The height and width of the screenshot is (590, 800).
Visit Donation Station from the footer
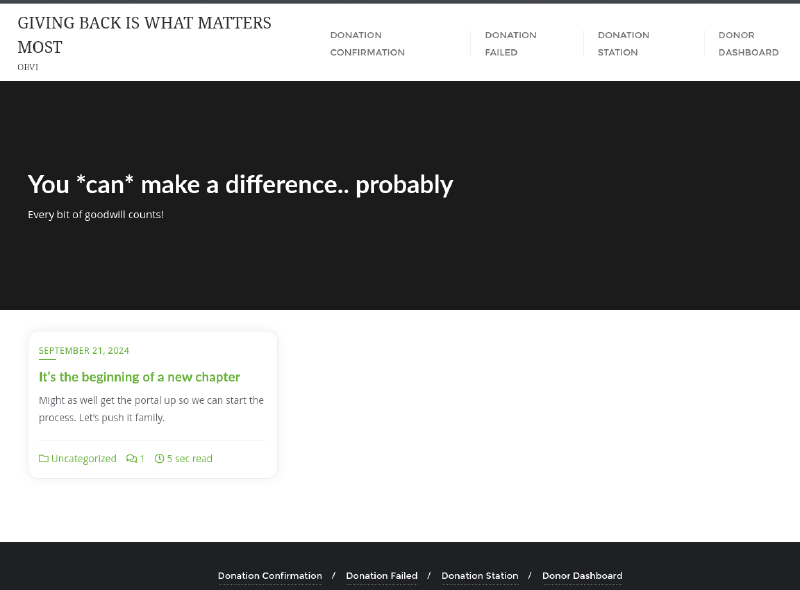click(480, 576)
